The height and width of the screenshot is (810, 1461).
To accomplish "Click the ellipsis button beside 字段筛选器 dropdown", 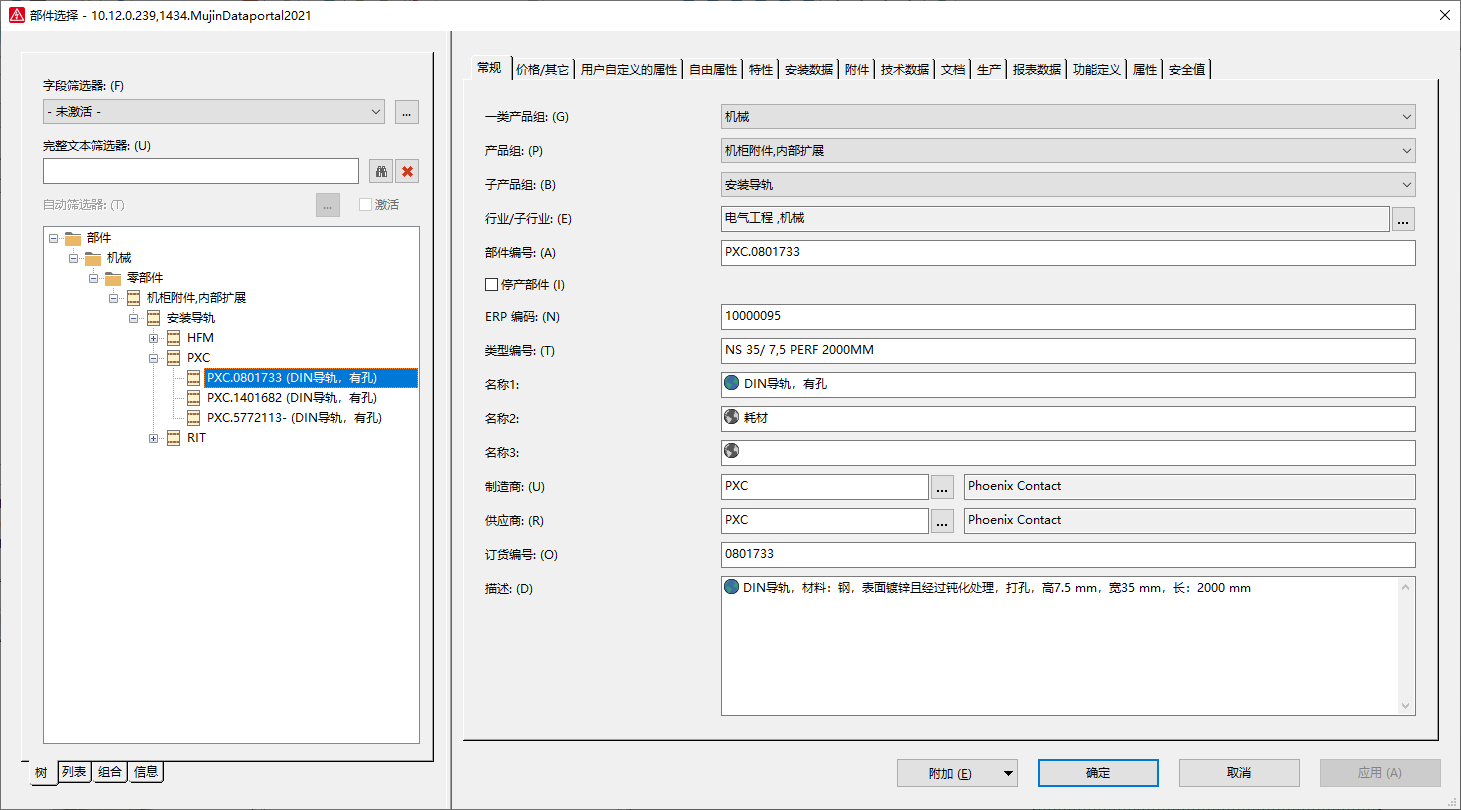I will (406, 112).
